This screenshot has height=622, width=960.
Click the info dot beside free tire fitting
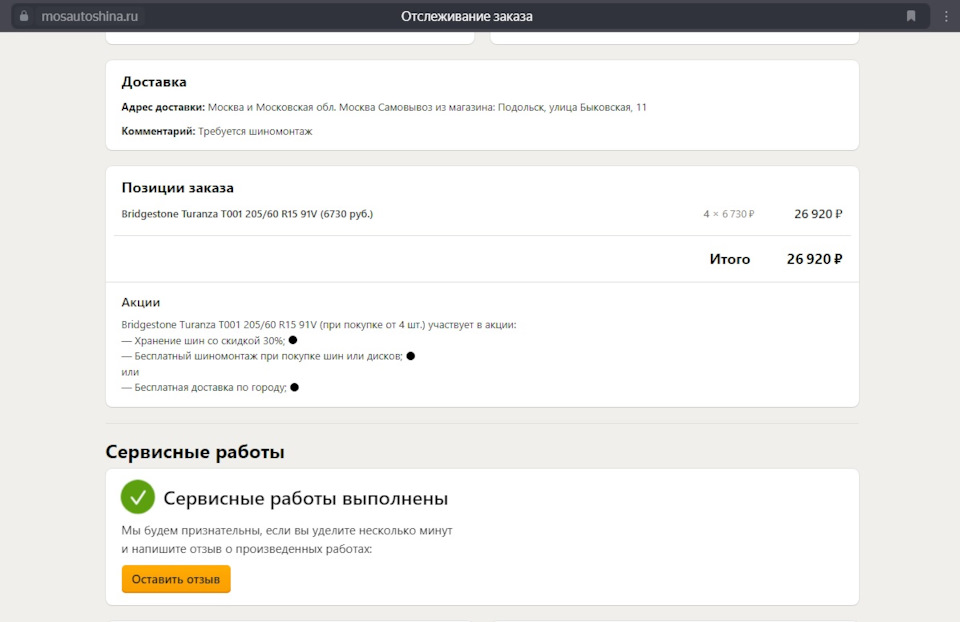click(x=411, y=356)
